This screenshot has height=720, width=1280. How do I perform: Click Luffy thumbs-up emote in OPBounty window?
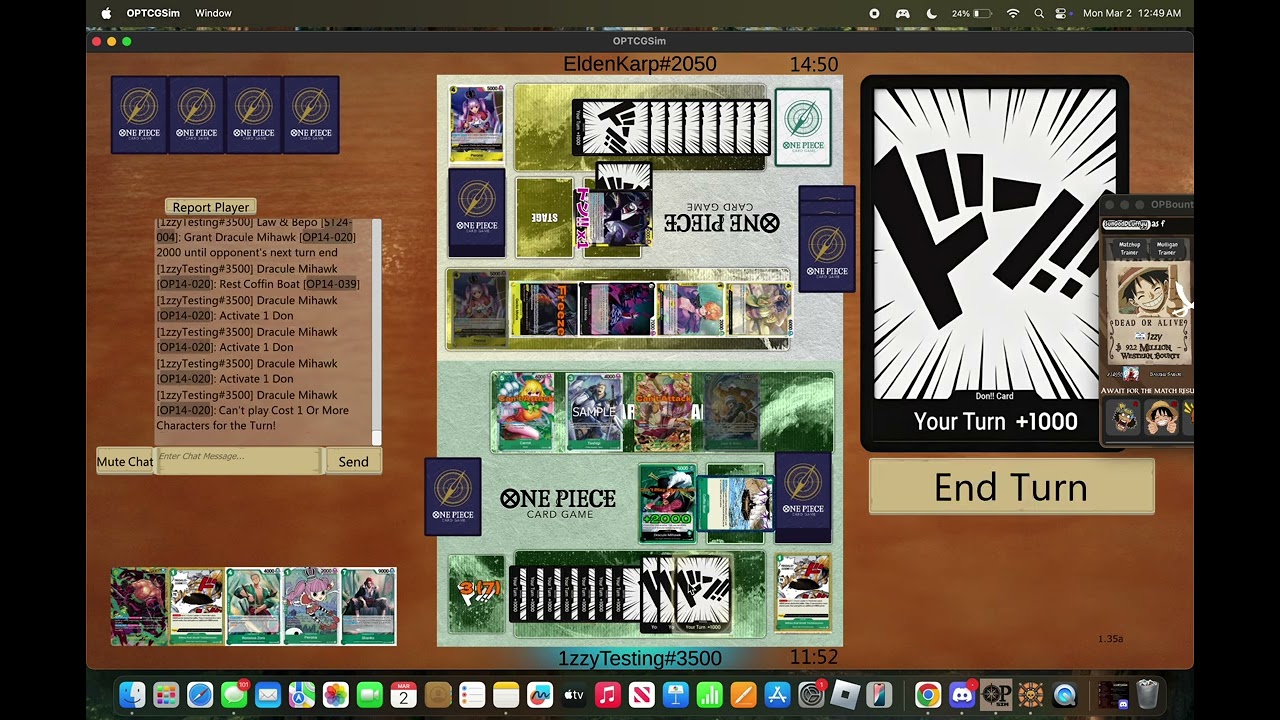[x=1162, y=416]
